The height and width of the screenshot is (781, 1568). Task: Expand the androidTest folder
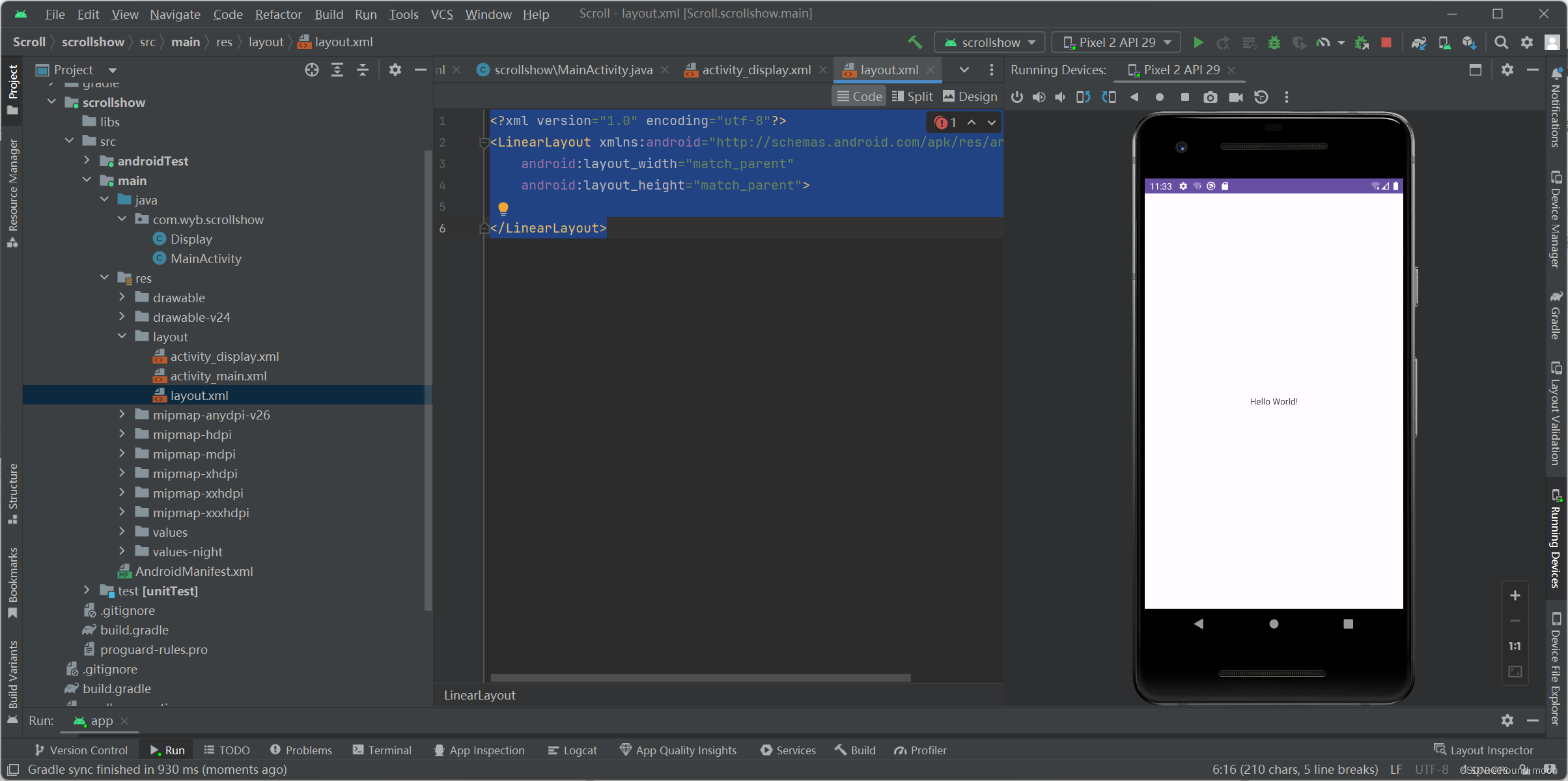(x=87, y=160)
